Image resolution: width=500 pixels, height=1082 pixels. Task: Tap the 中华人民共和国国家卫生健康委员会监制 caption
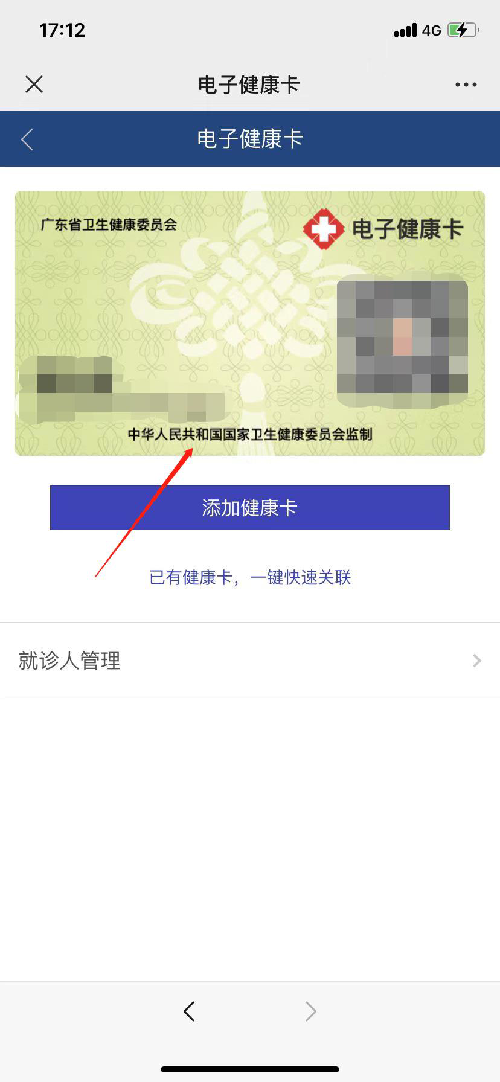[x=250, y=435]
